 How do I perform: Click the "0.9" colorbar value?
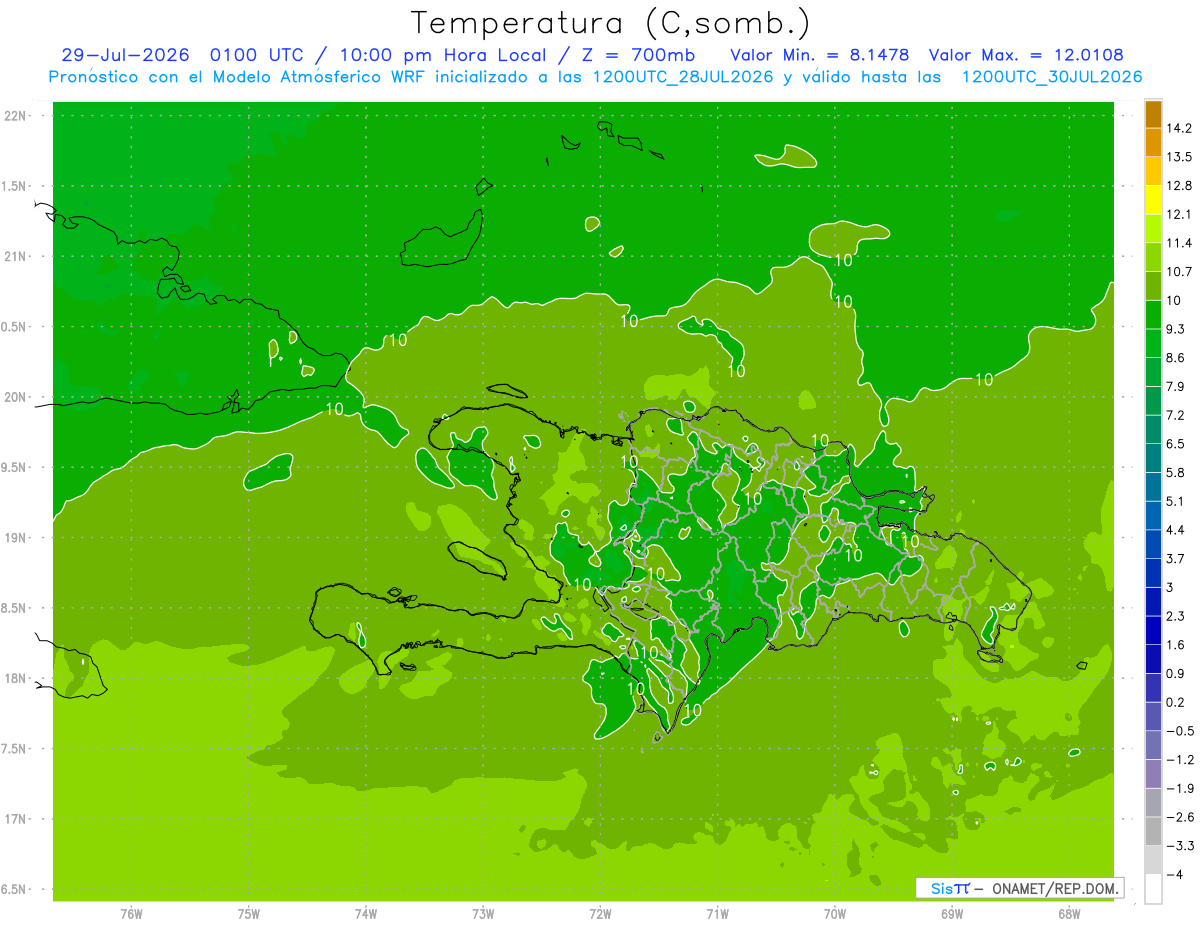(x=1176, y=673)
